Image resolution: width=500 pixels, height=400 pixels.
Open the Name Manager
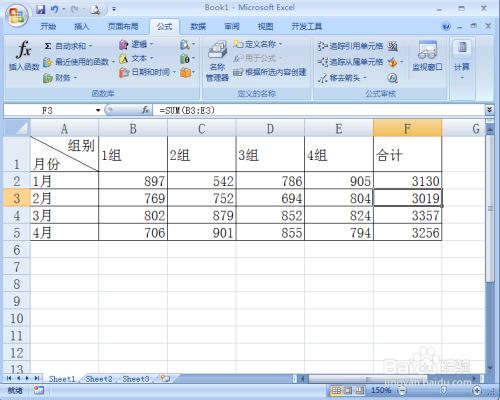pos(217,61)
